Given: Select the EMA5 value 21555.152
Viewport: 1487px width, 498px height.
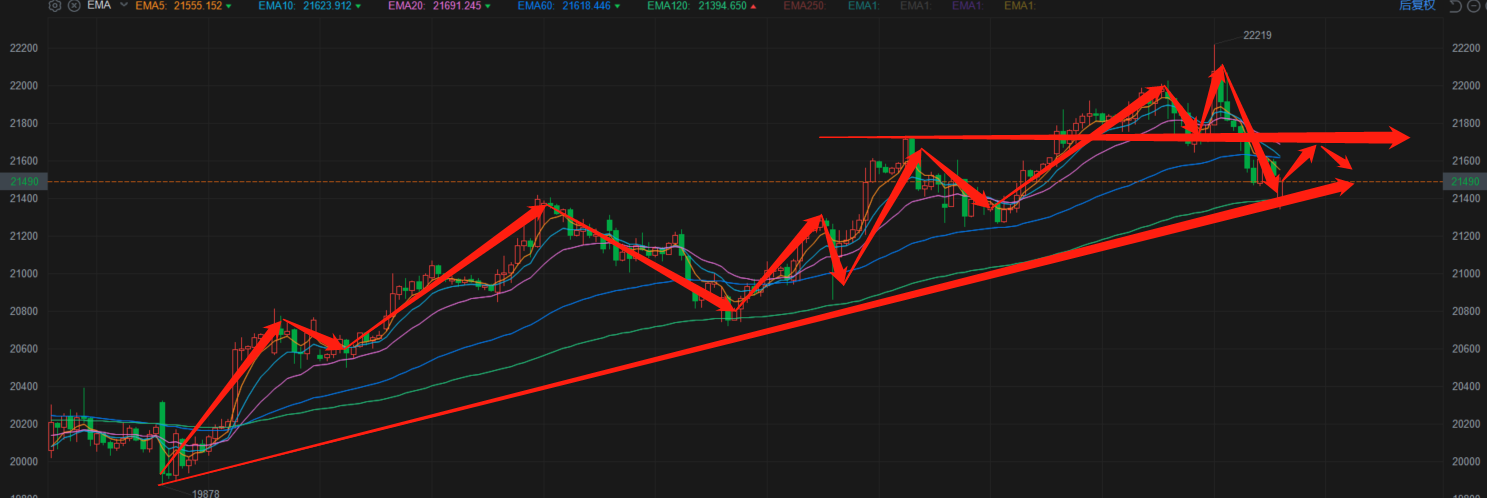Looking at the screenshot, I should 198,6.
